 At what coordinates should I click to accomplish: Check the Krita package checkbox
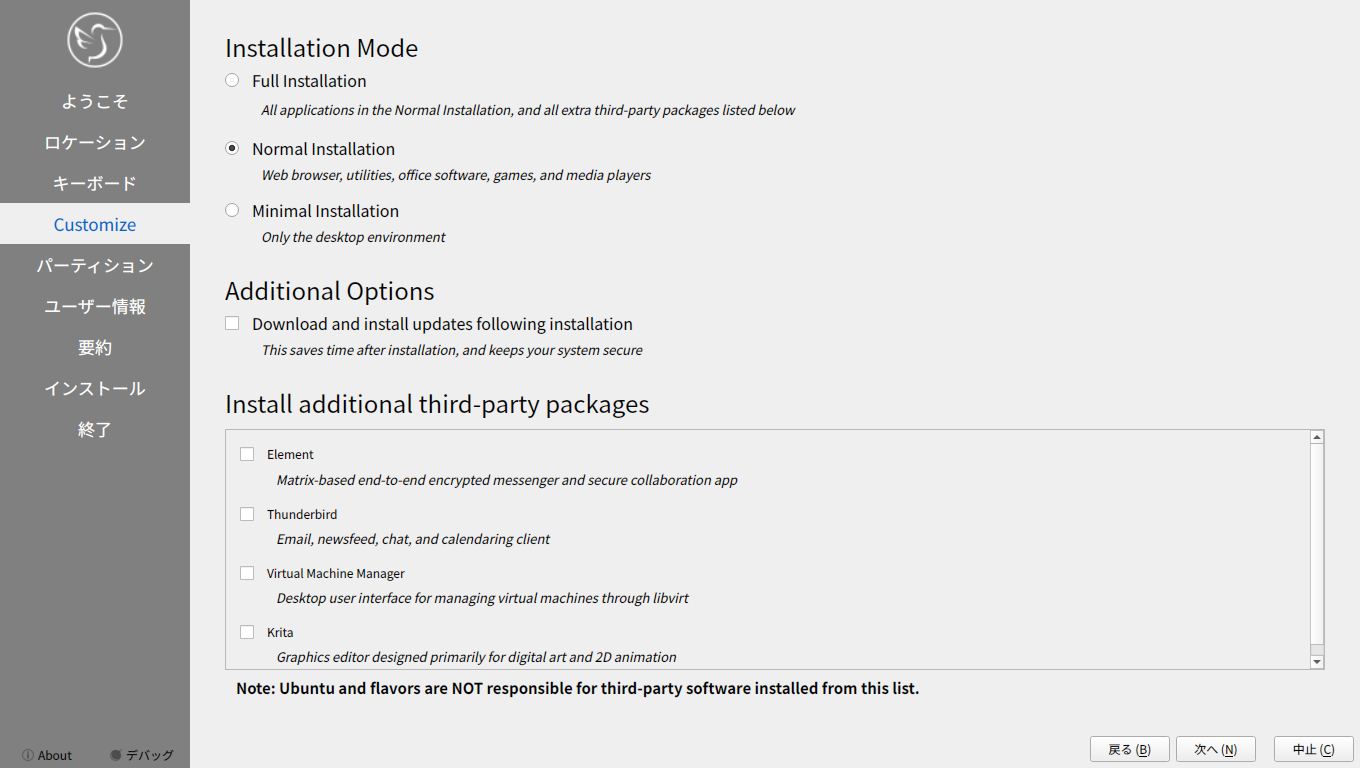[x=247, y=632]
